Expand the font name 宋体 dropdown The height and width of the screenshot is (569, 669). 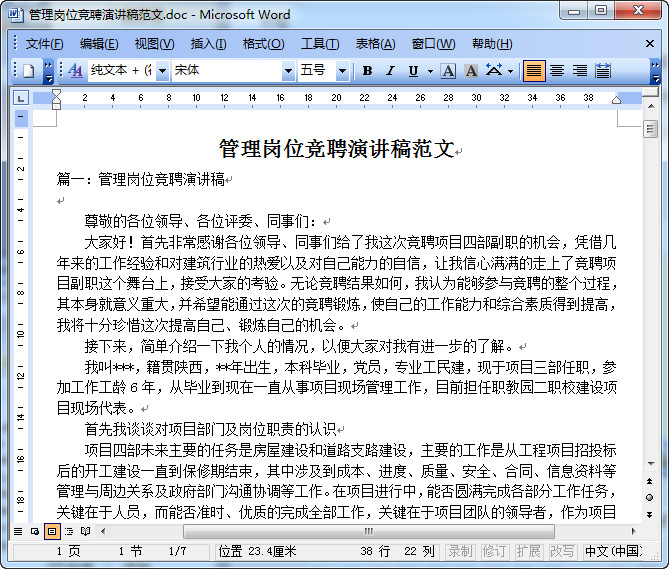point(288,71)
